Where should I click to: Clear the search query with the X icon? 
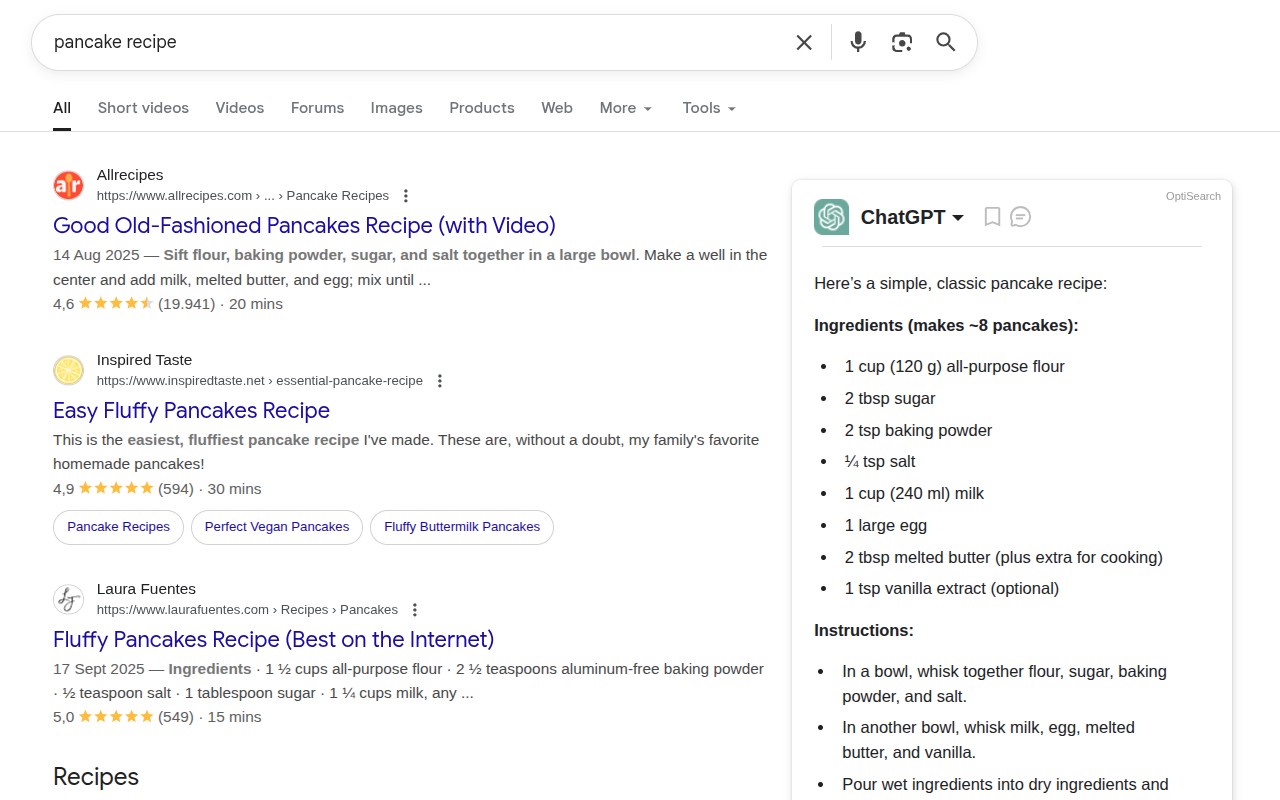click(804, 42)
